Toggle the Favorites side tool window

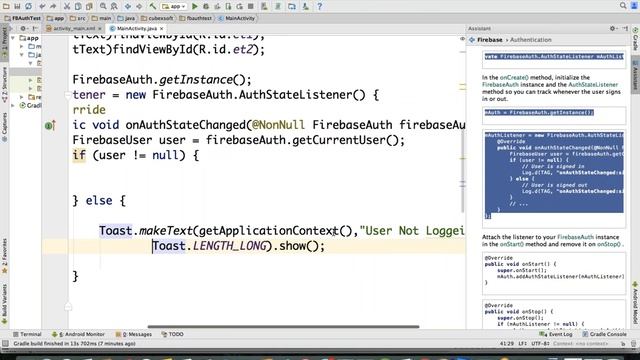tap(4, 256)
